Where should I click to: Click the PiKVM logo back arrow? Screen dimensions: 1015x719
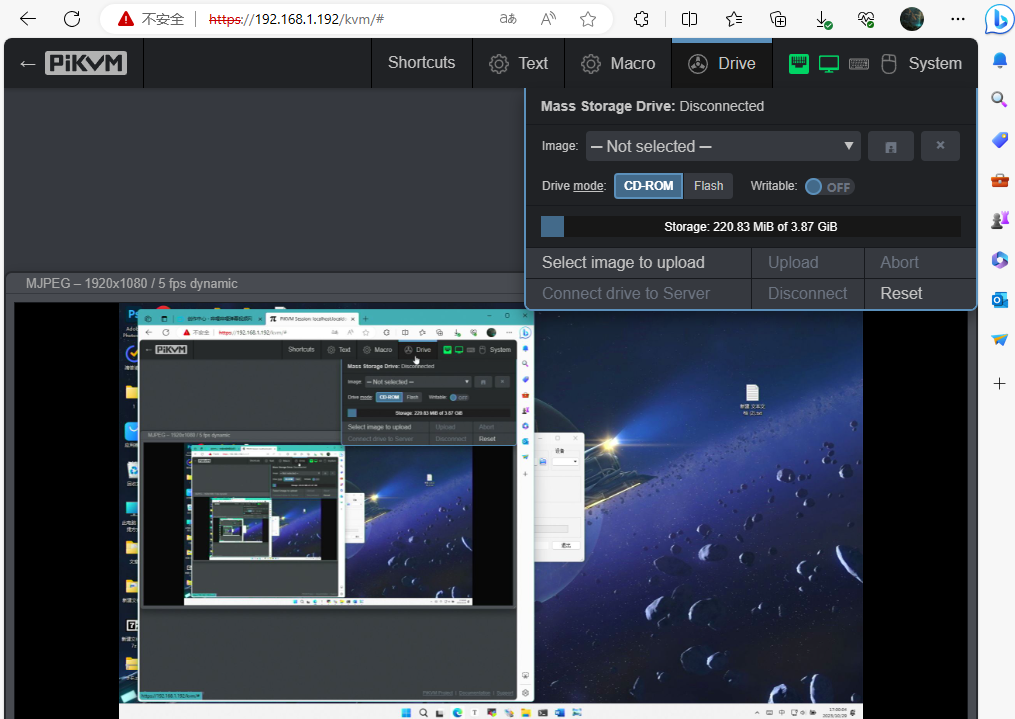[x=28, y=63]
